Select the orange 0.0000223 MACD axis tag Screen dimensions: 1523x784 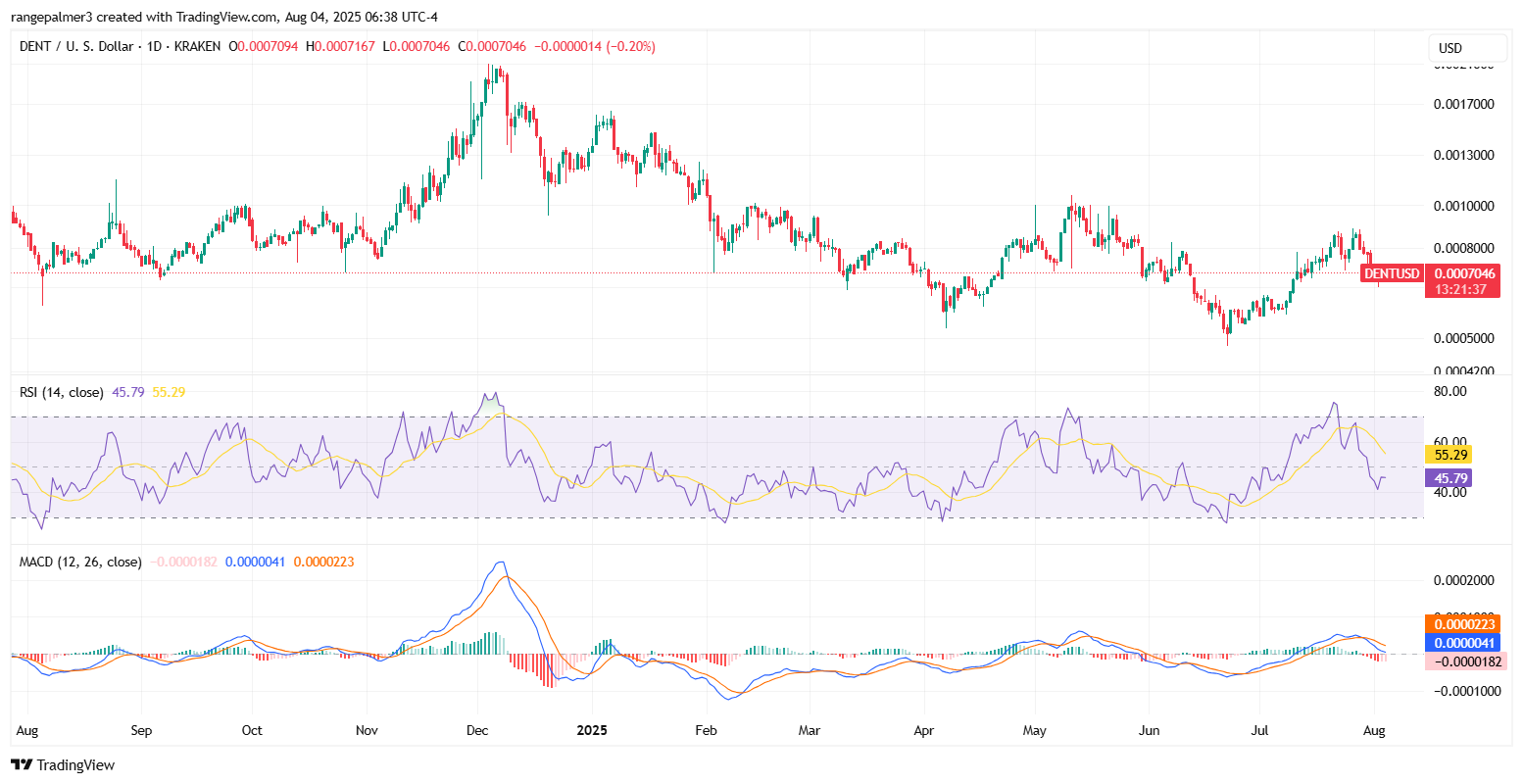pos(1462,624)
